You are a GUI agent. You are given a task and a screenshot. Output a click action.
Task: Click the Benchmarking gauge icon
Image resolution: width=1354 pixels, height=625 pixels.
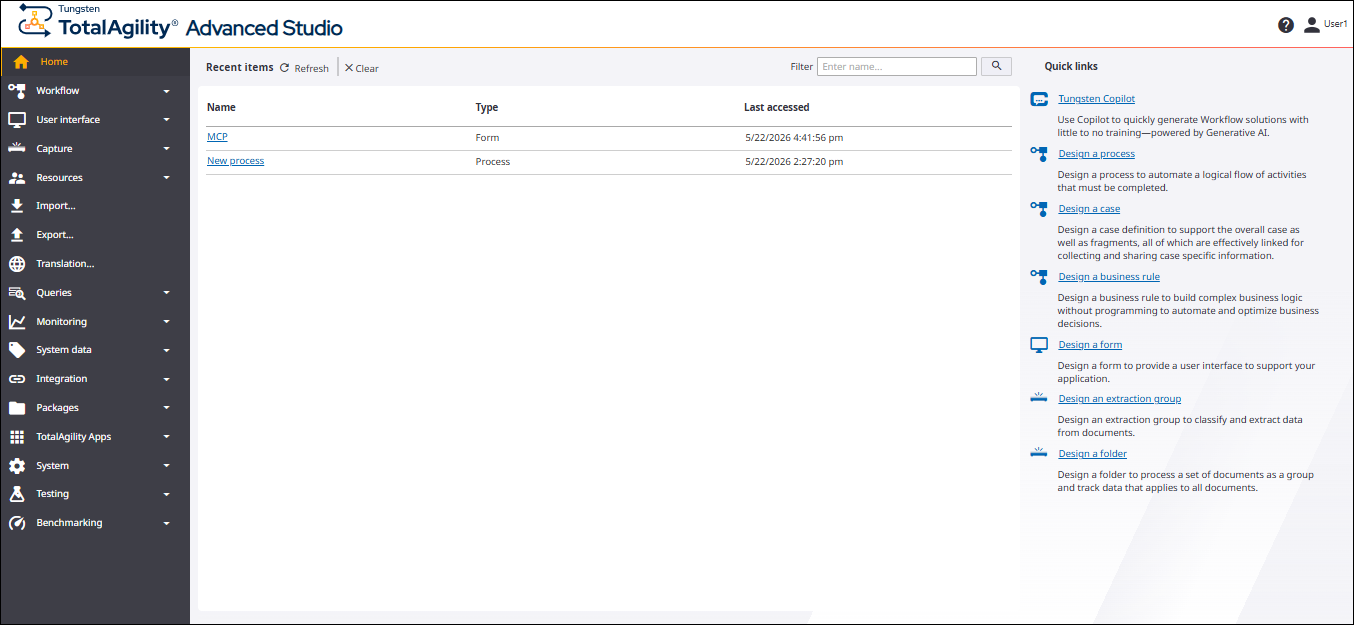tap(17, 523)
